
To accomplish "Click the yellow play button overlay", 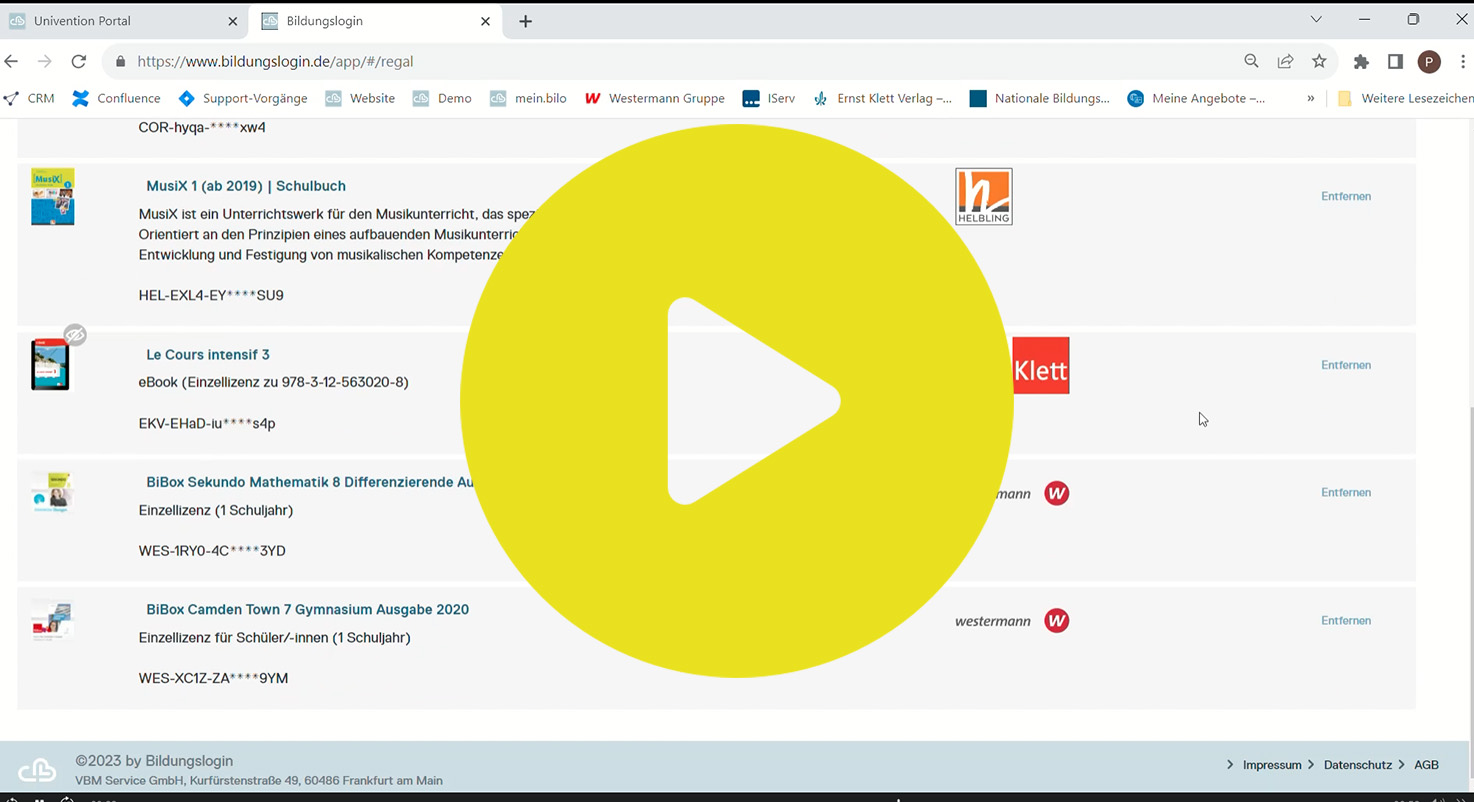I will pyautogui.click(x=737, y=401).
